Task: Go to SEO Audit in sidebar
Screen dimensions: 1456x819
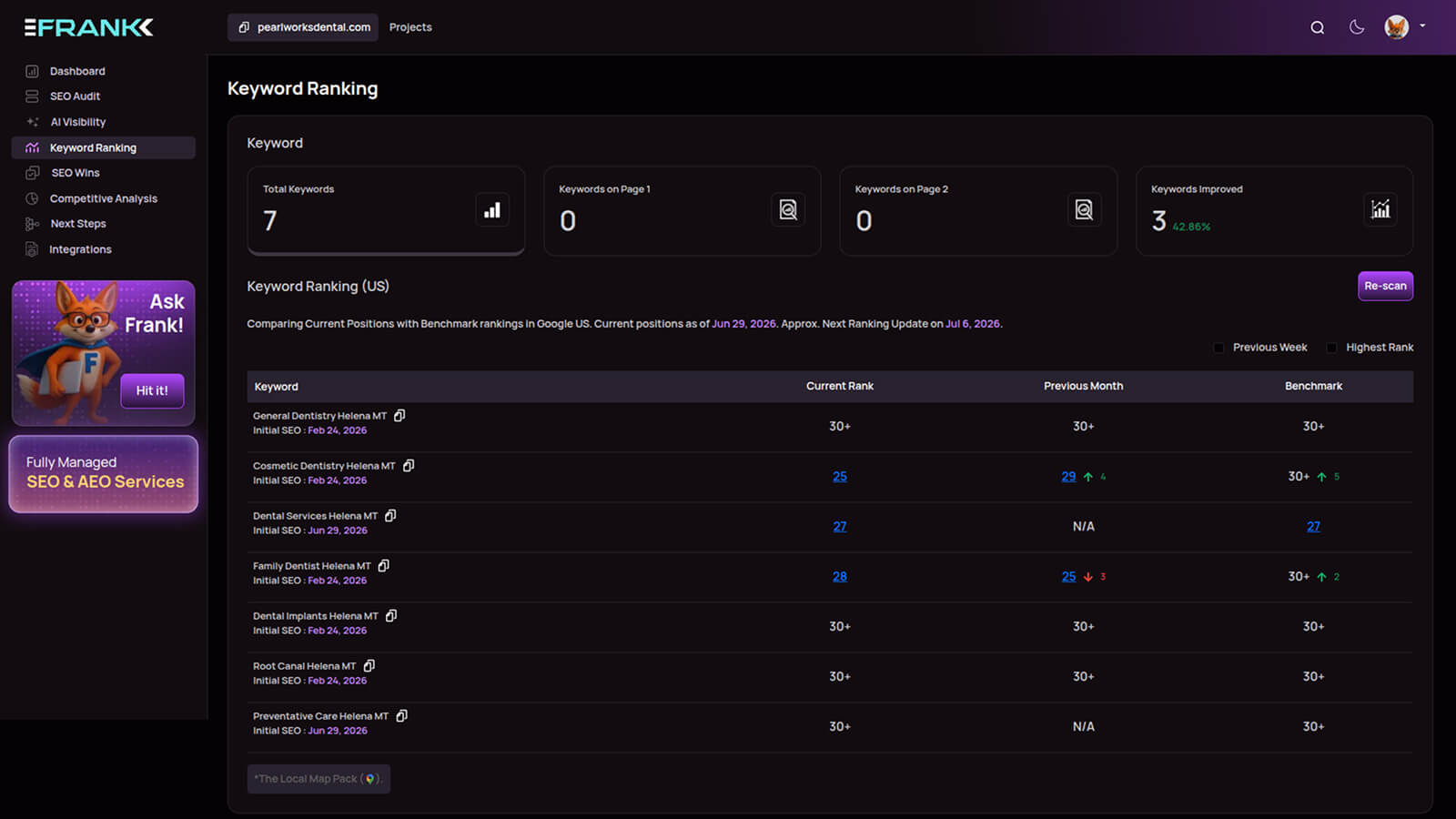Action: [x=75, y=96]
